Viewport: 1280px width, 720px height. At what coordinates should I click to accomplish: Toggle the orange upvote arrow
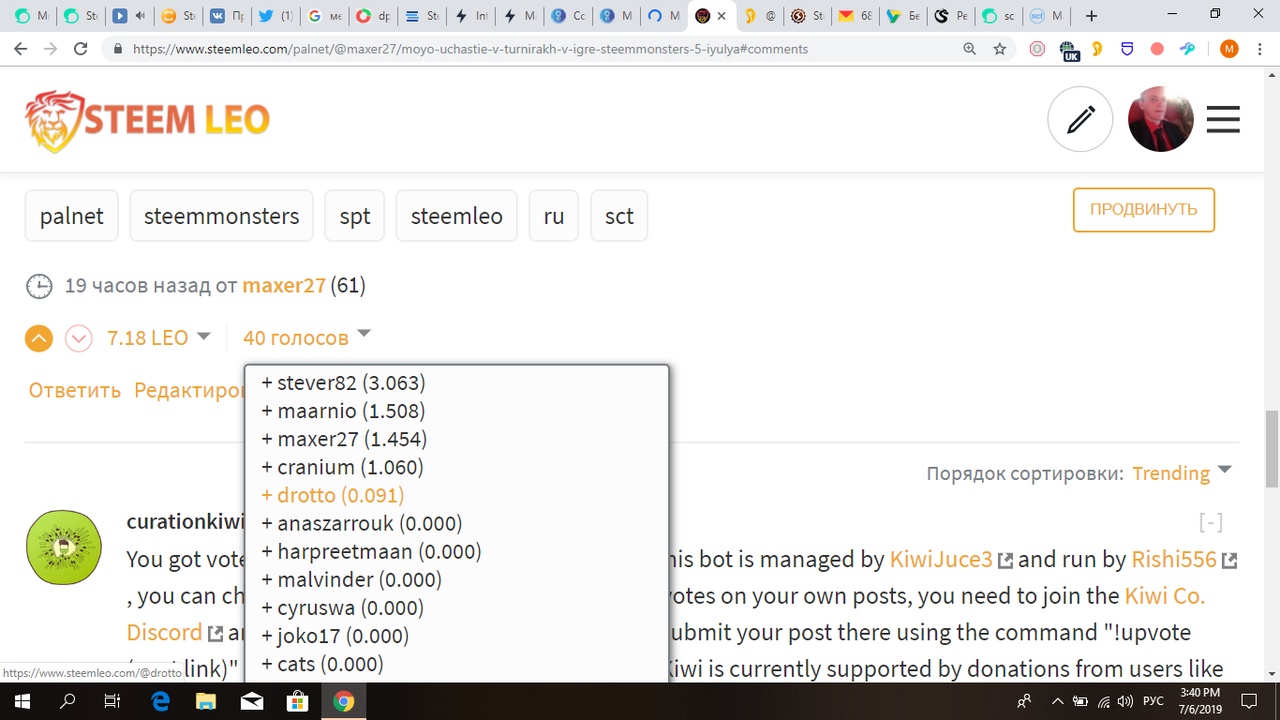point(39,339)
